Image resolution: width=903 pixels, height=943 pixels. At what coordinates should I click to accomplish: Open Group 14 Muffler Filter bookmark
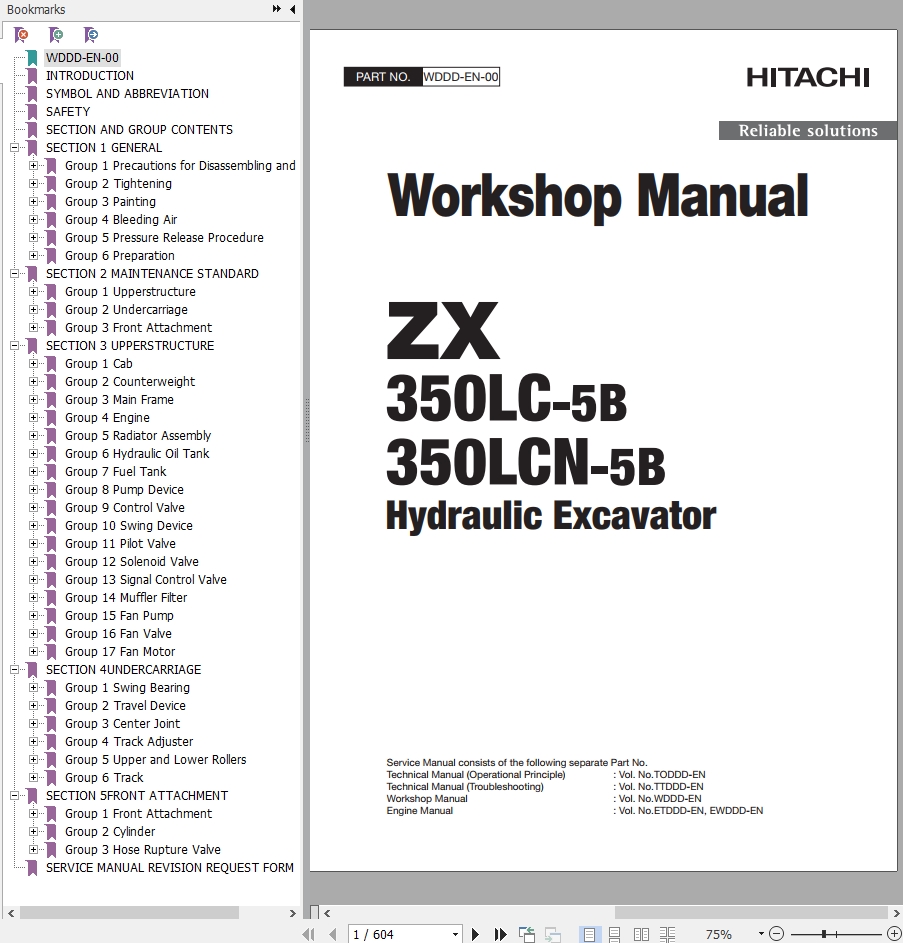point(126,598)
